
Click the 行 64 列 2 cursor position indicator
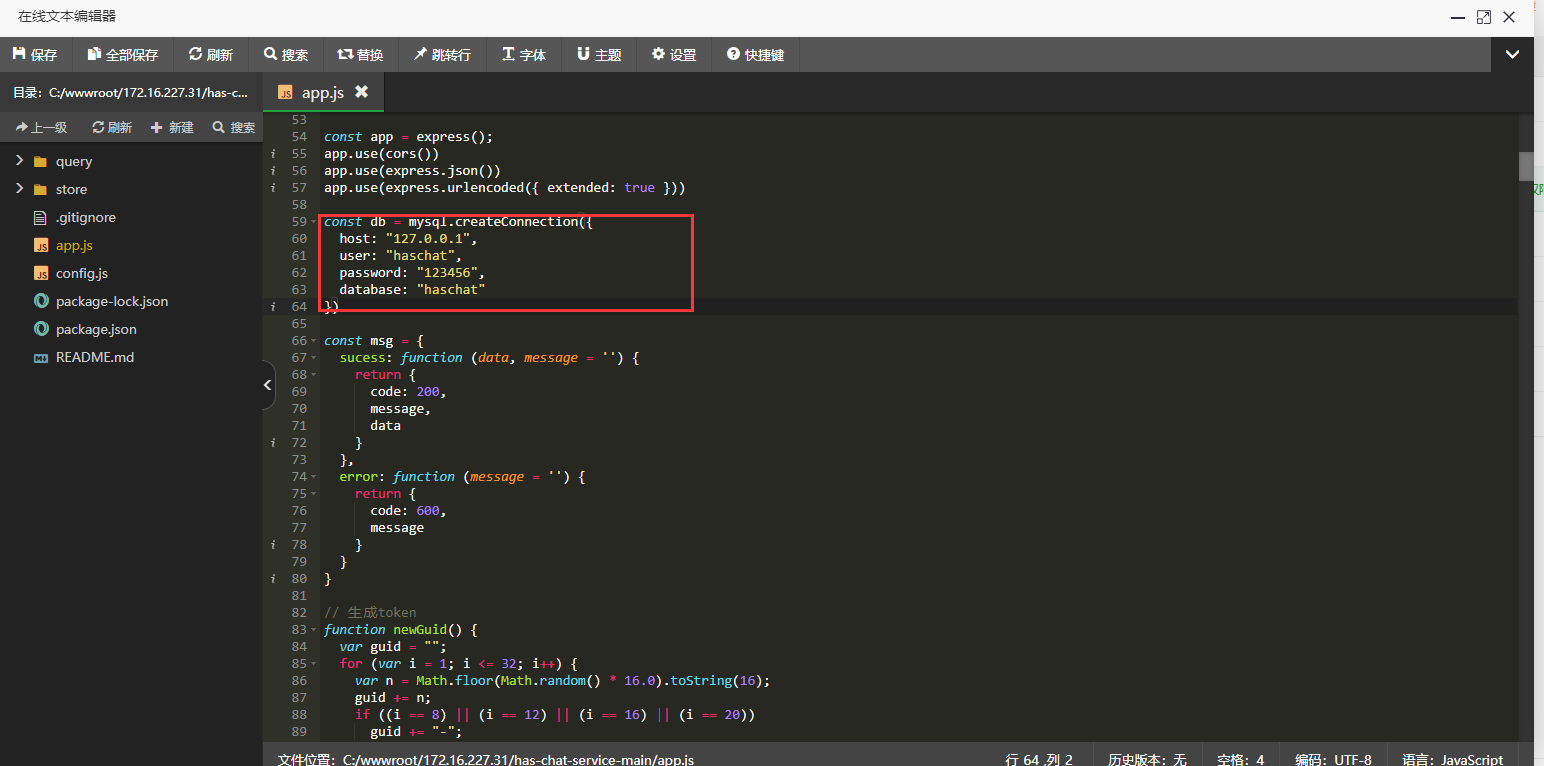pos(1039,760)
